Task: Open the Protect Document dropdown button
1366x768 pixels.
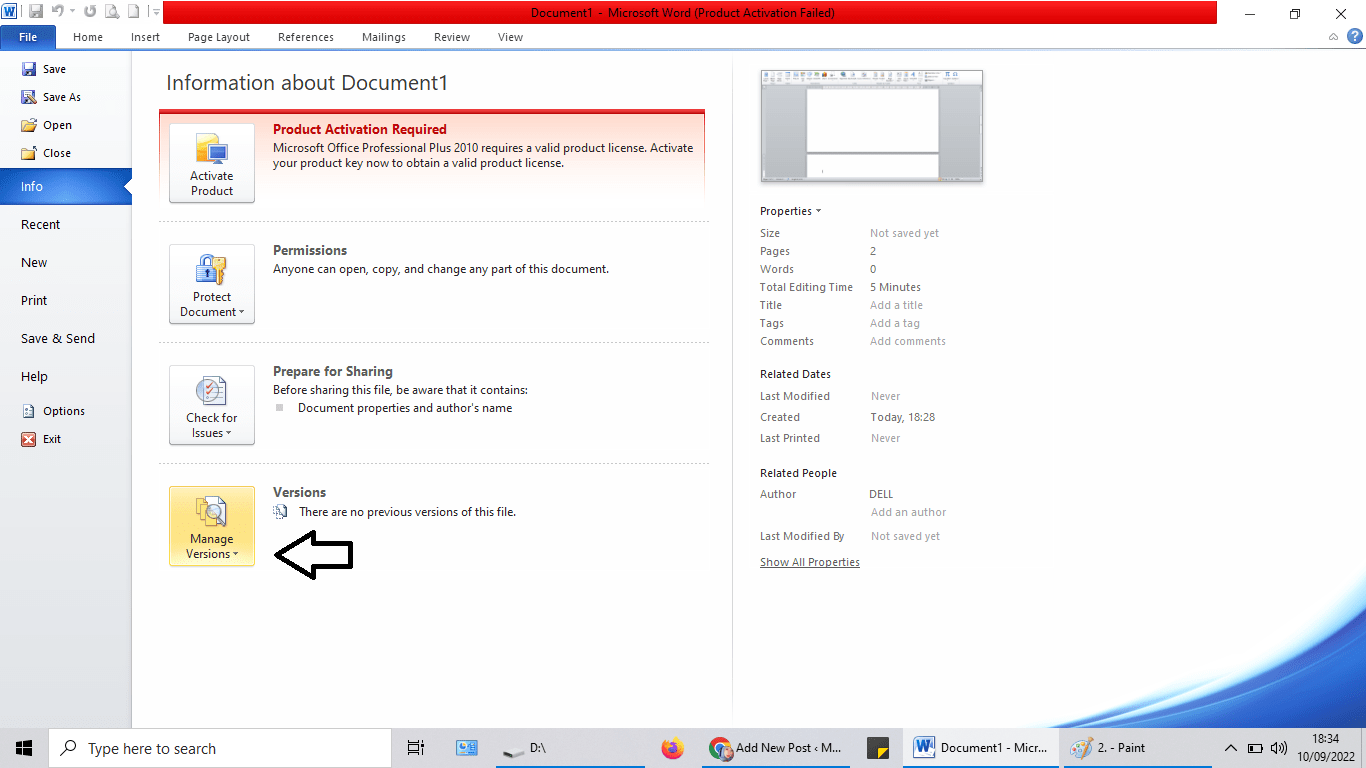Action: pyautogui.click(x=212, y=284)
